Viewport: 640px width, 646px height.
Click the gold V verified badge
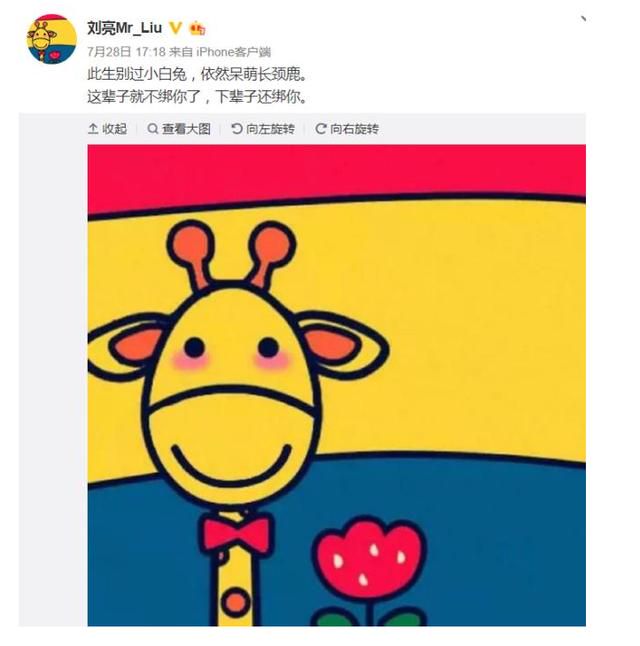click(176, 28)
